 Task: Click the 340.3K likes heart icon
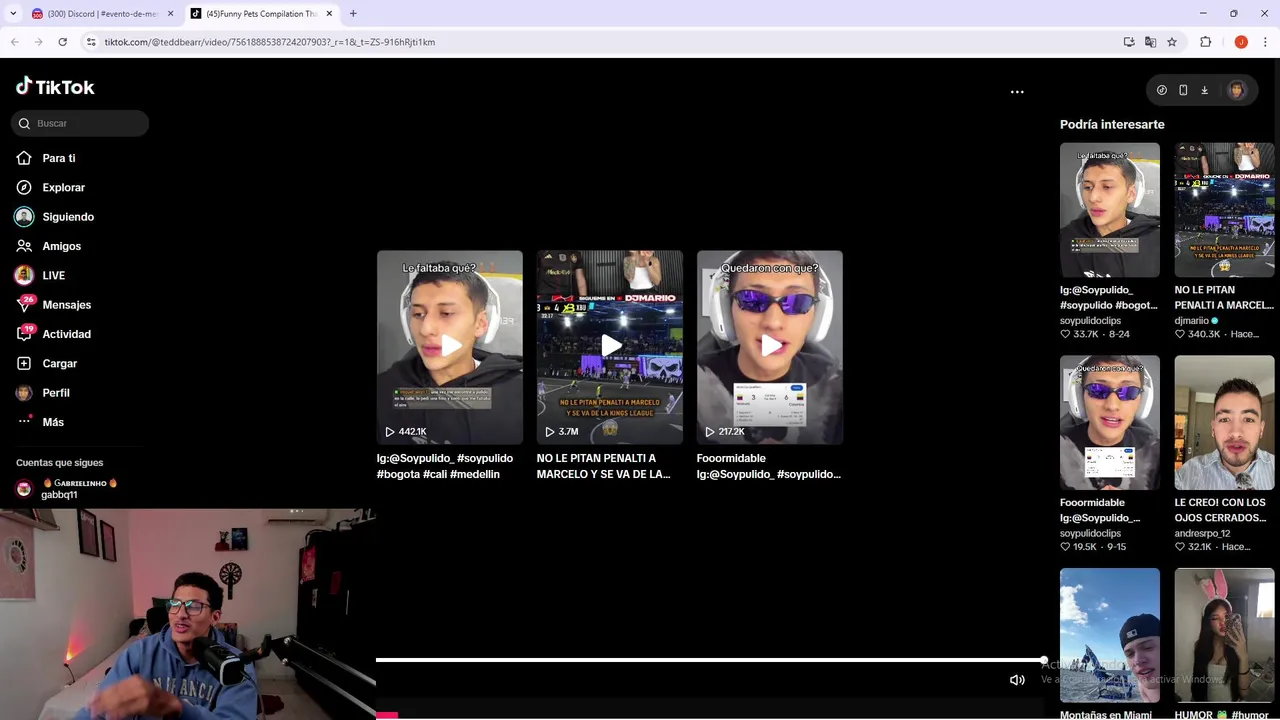click(x=1180, y=334)
